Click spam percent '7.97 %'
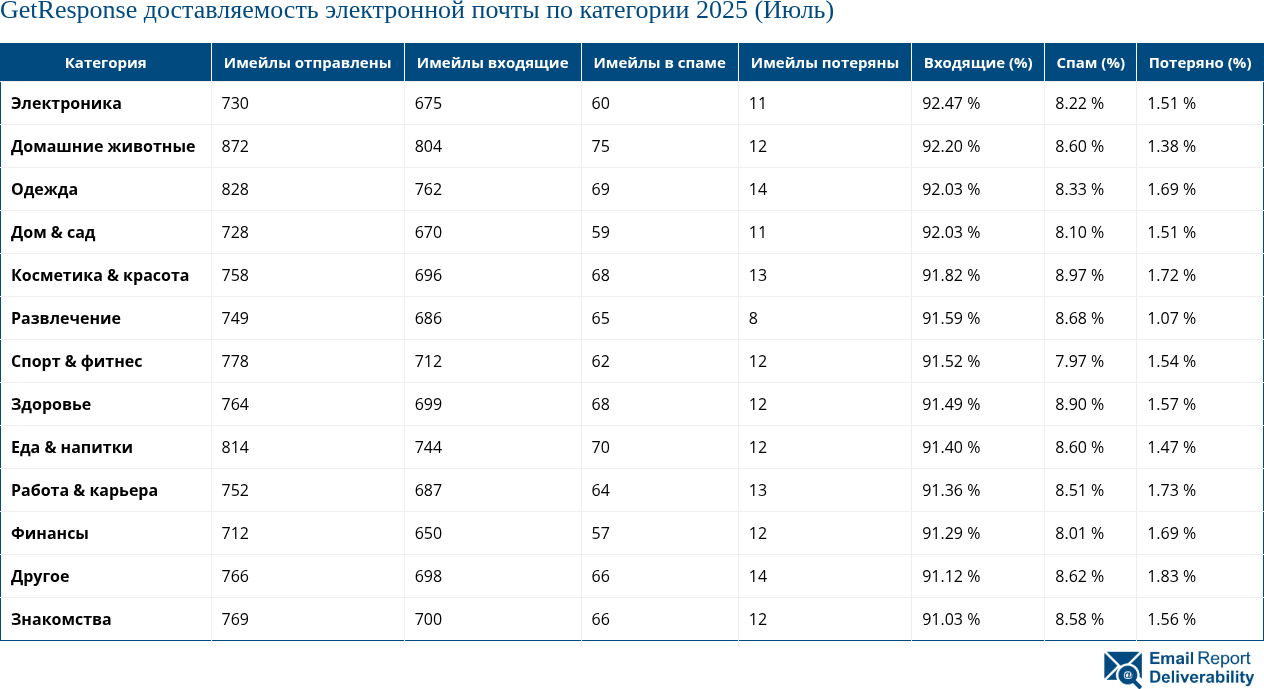 coord(1080,361)
